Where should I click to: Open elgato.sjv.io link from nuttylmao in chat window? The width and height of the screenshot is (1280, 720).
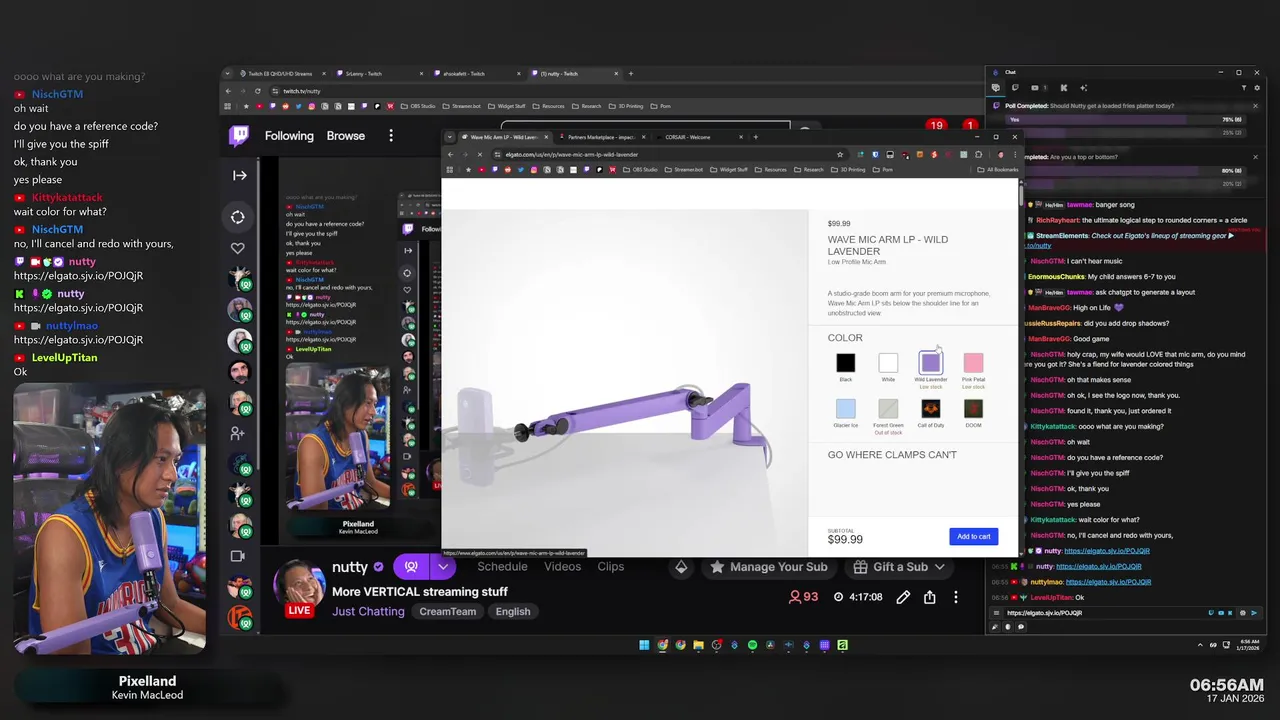click(x=1107, y=582)
